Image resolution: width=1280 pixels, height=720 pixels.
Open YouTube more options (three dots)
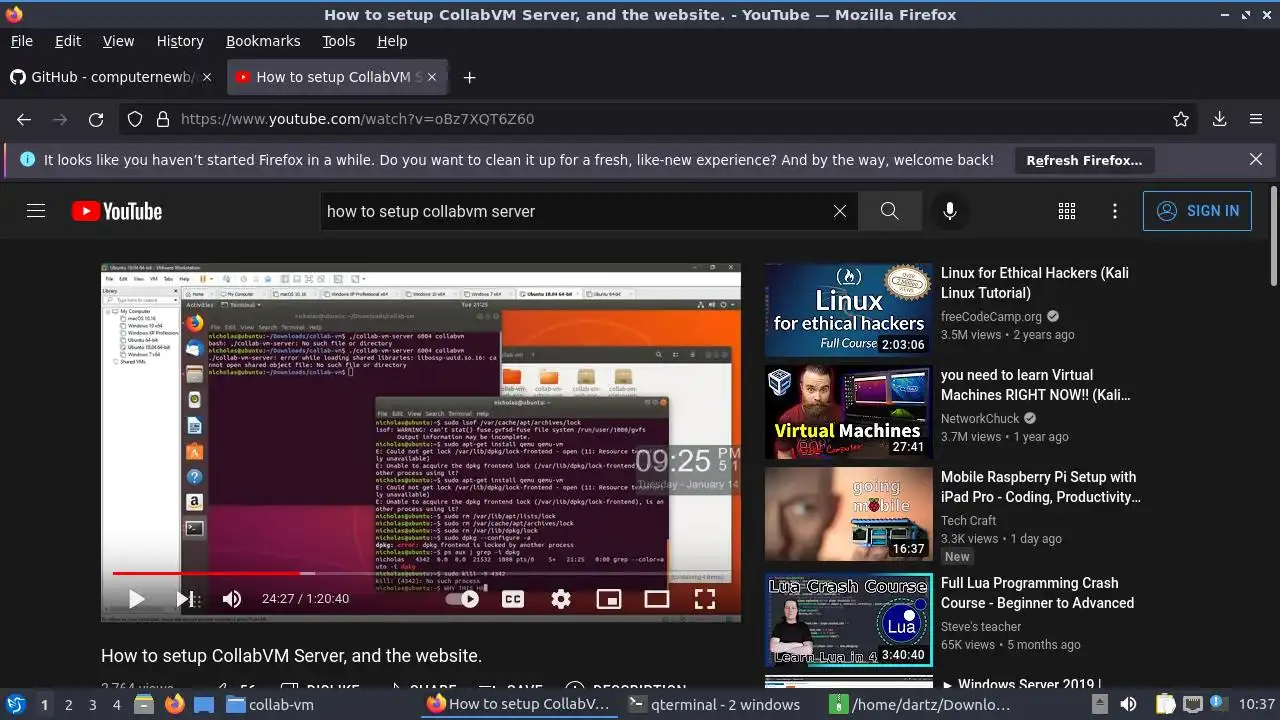pyautogui.click(x=1115, y=211)
